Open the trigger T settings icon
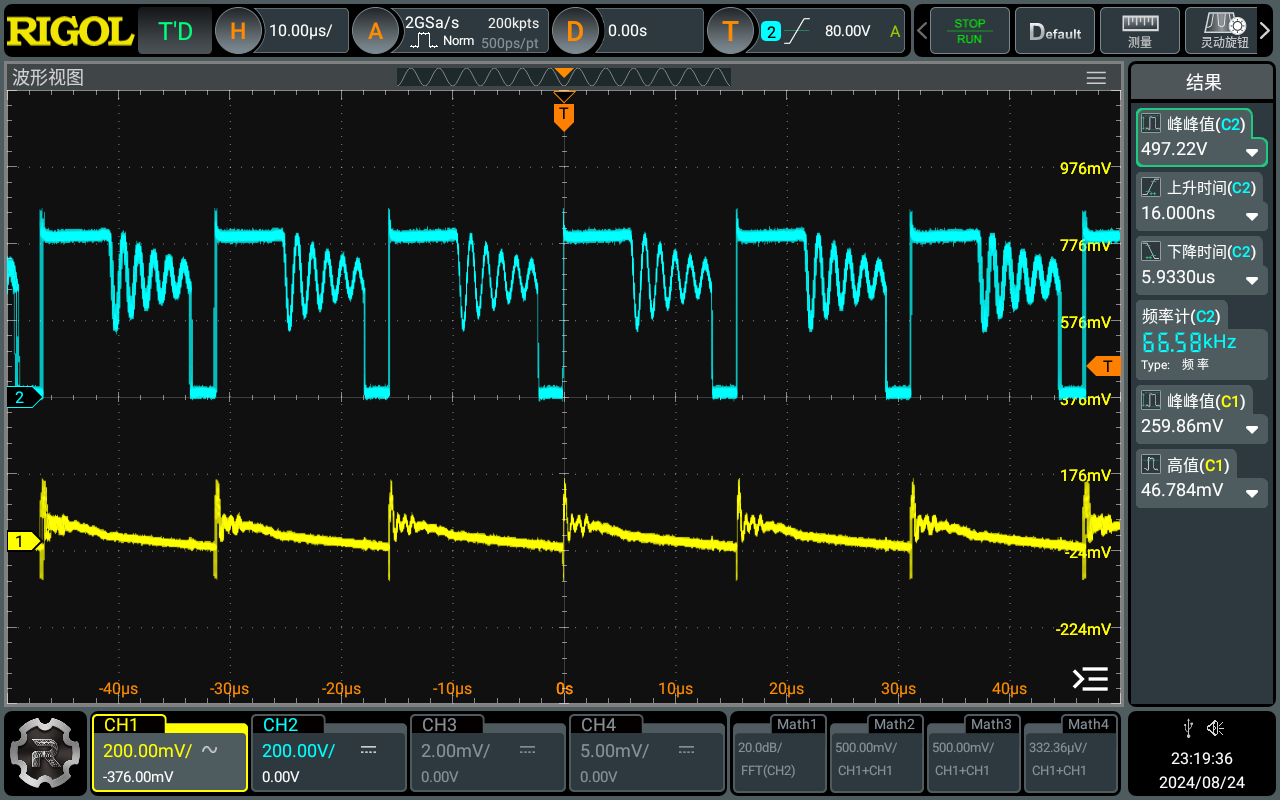 point(730,31)
